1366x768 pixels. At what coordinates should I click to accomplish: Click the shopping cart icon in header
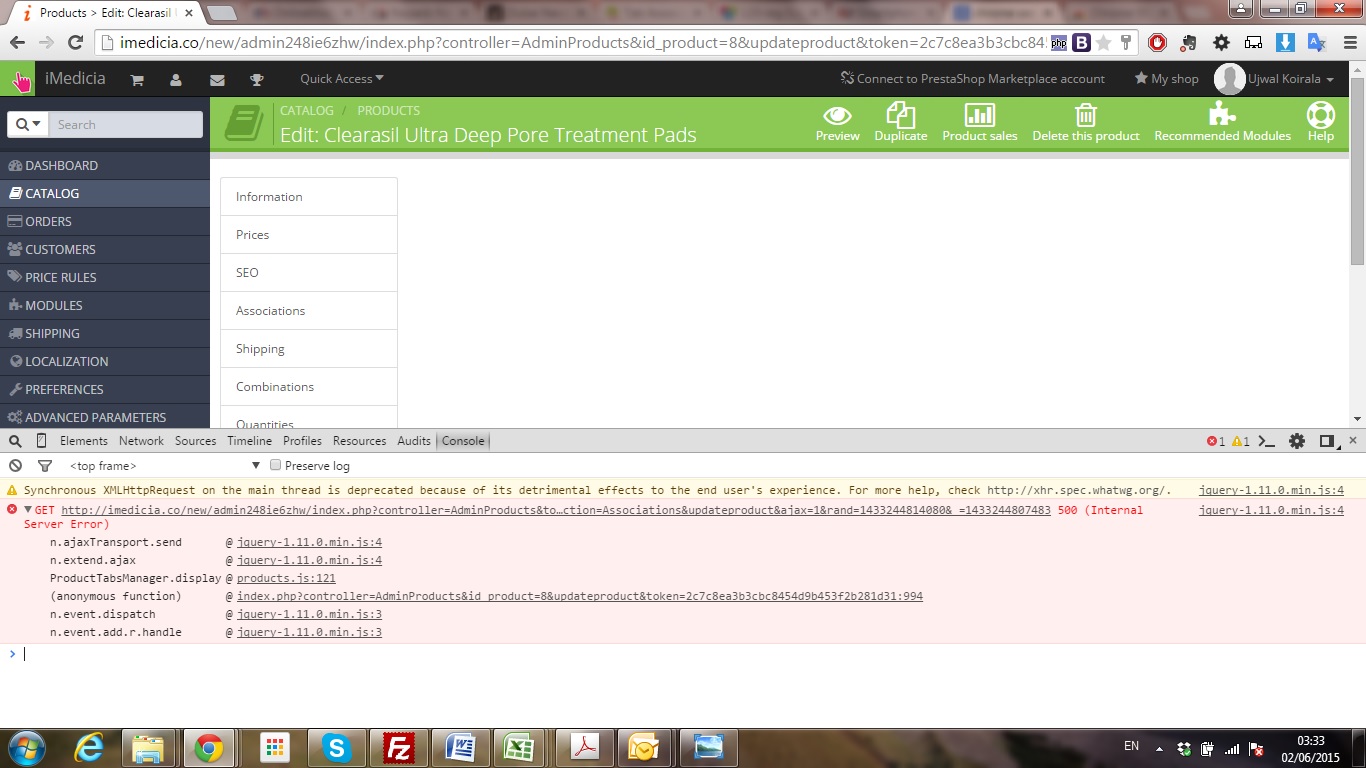137,79
